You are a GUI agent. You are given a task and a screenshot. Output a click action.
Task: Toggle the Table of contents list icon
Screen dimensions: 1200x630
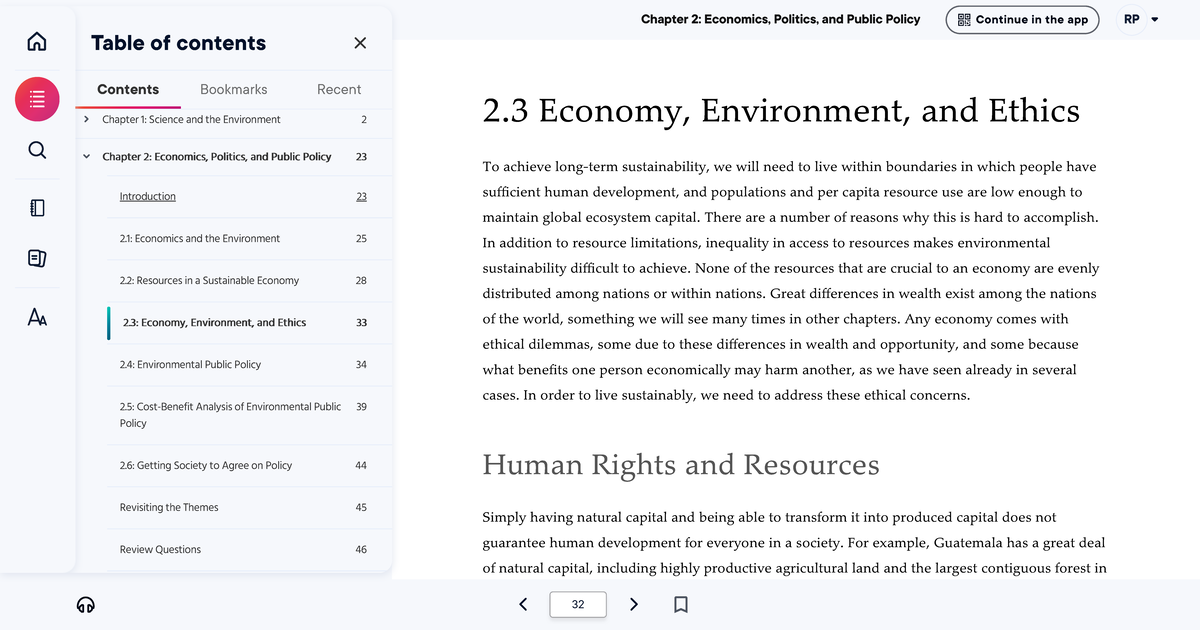point(37,99)
